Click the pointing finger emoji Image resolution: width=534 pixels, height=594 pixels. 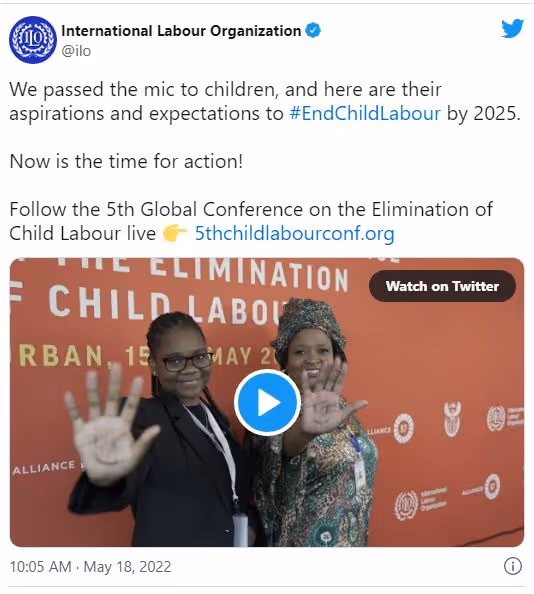coord(175,233)
